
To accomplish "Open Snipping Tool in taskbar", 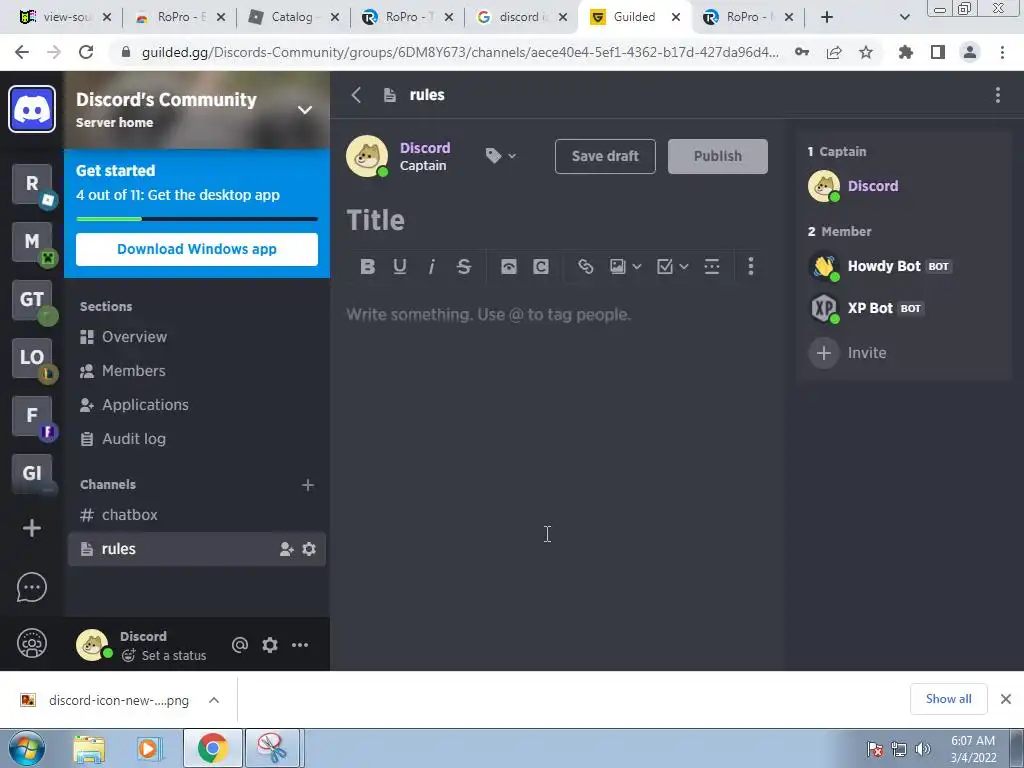I will point(272,748).
